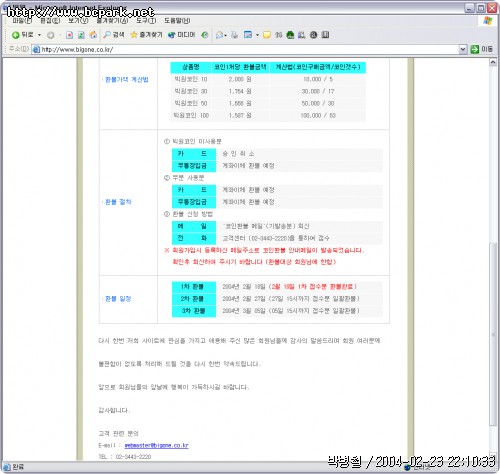The image size is (500, 474).
Task: Open the Mail icon's dropdown arrow
Action: [226, 35]
